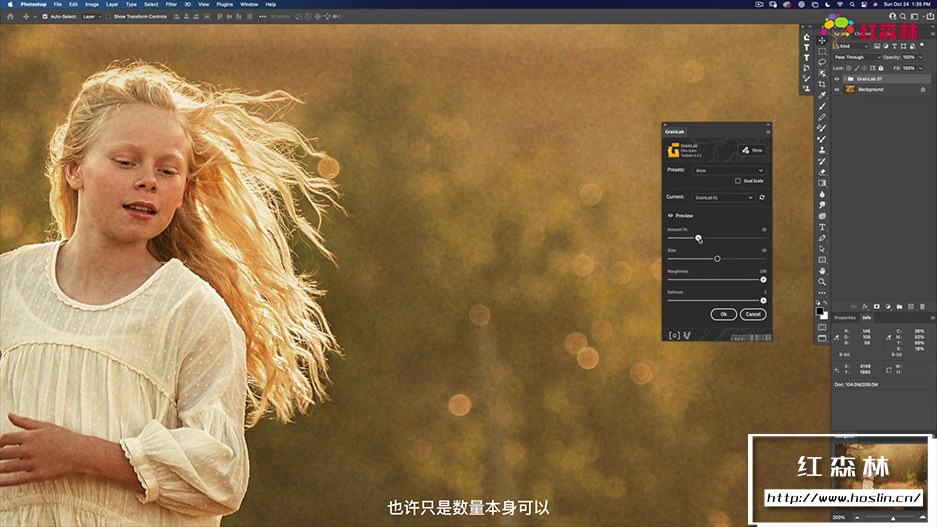Open the Plugins menu
Screen dimensions: 937x527
click(x=225, y=4)
